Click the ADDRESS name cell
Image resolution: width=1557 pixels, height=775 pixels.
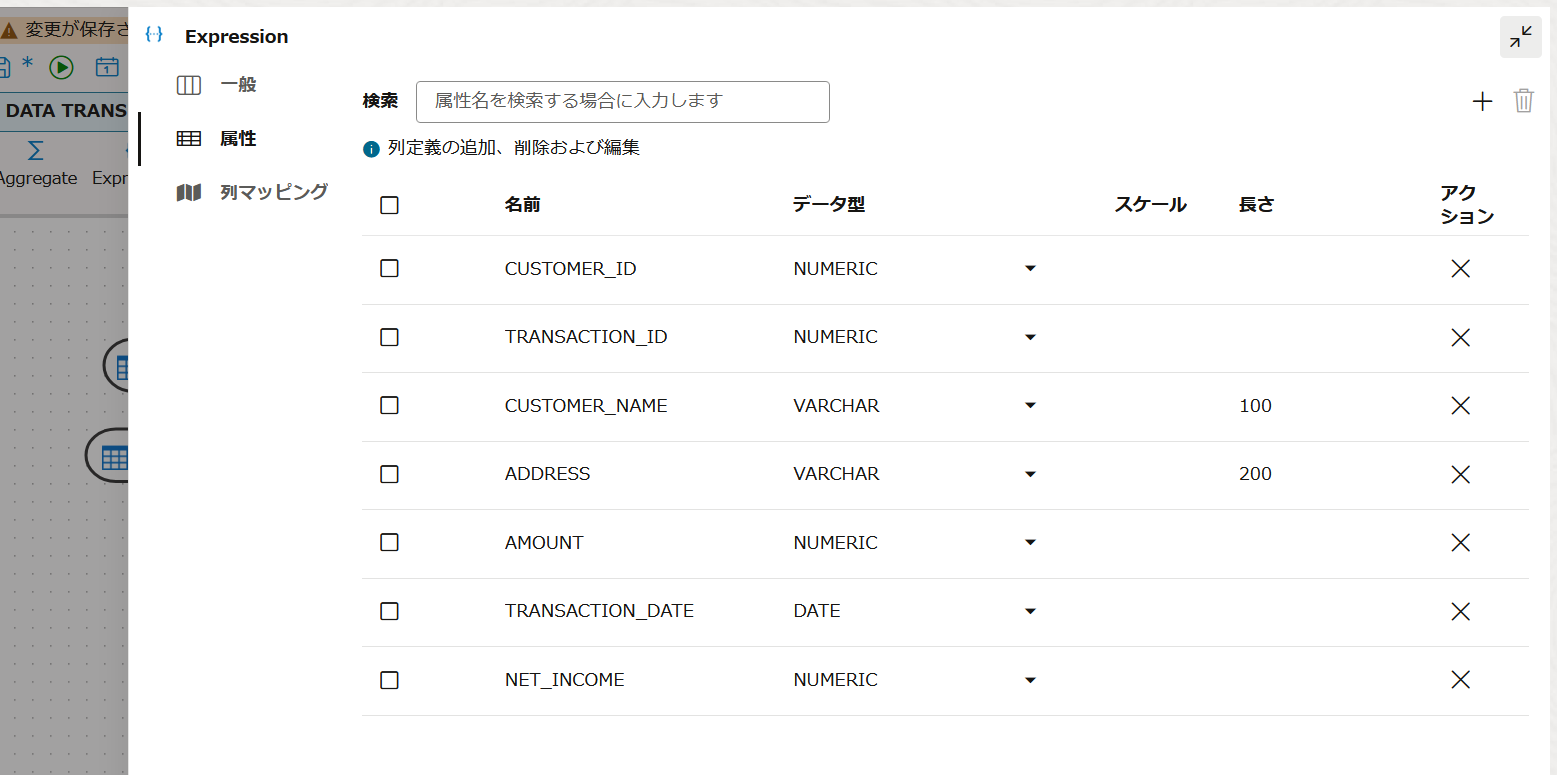point(547,474)
